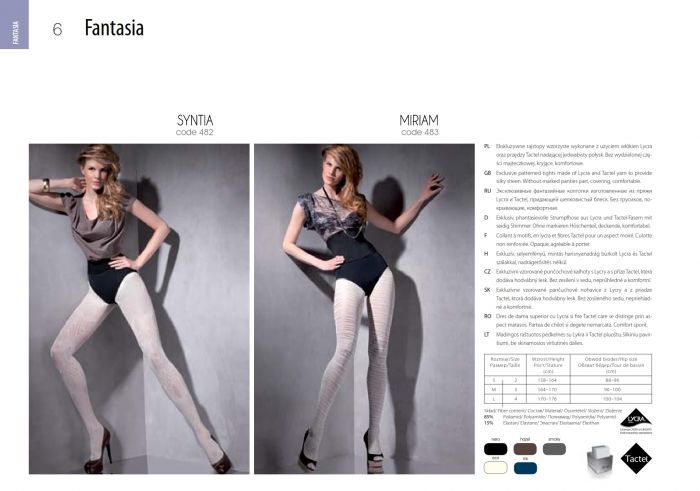Open the Miriam model photo

tap(364, 309)
